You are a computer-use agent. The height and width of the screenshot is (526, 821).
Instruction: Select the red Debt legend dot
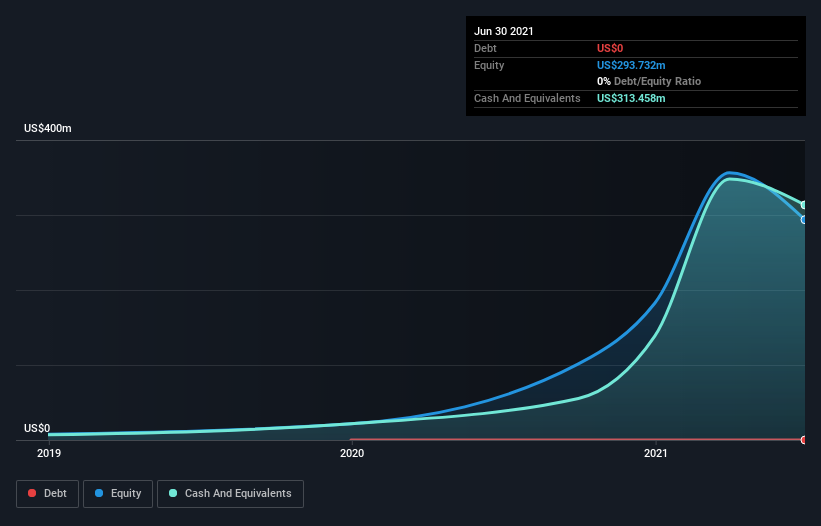(32, 493)
